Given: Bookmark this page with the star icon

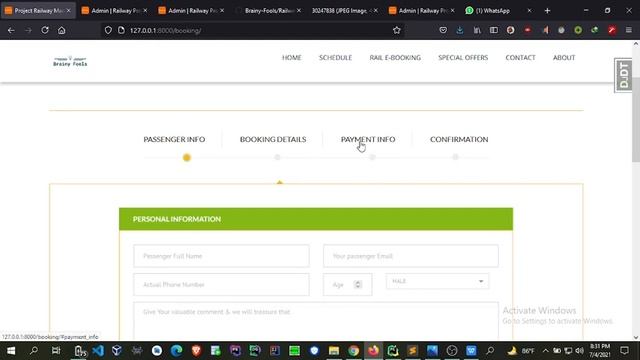Looking at the screenshot, I should 397,30.
